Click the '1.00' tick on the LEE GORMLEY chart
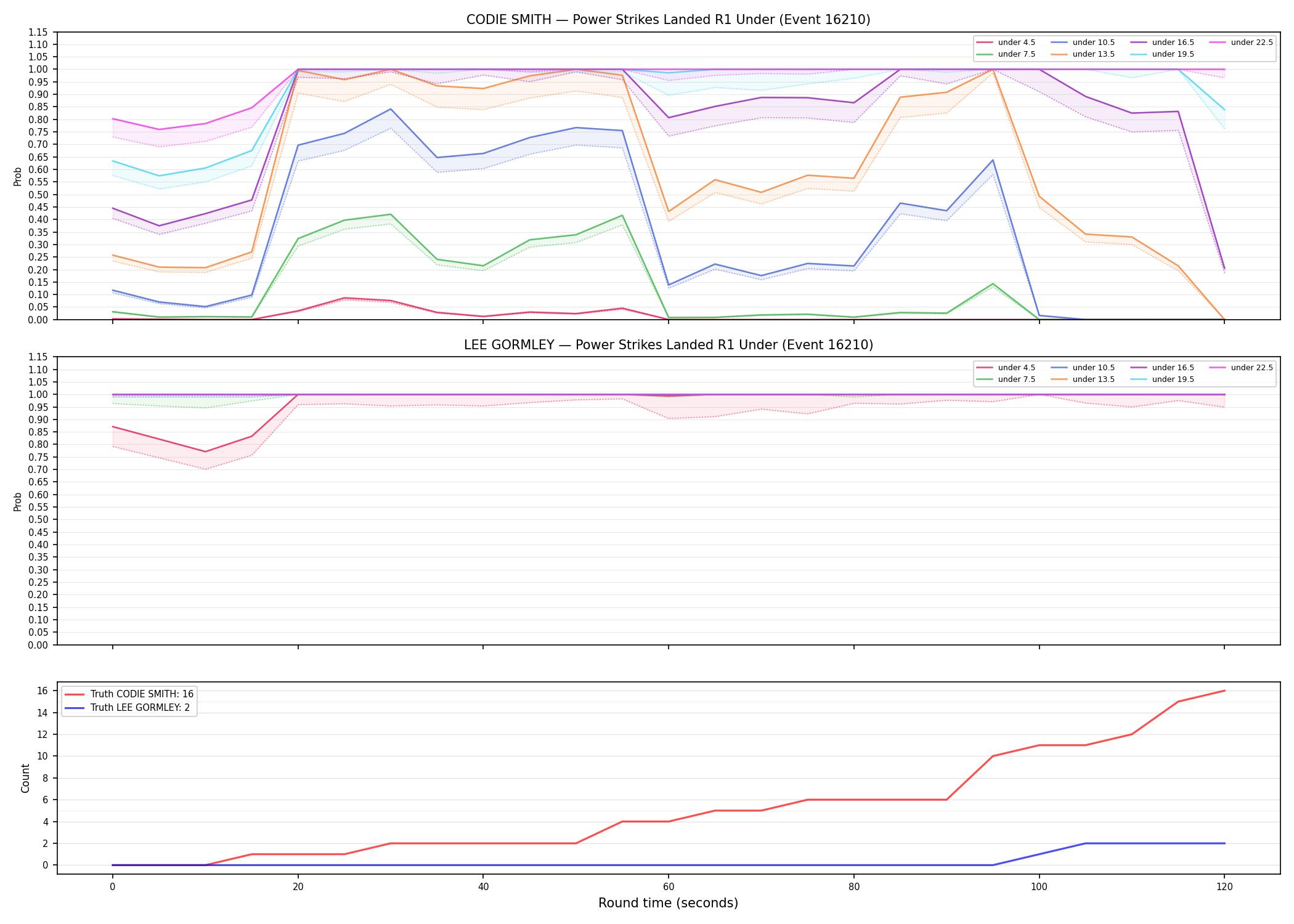Screen dimensions: 1294x924 click(39, 395)
